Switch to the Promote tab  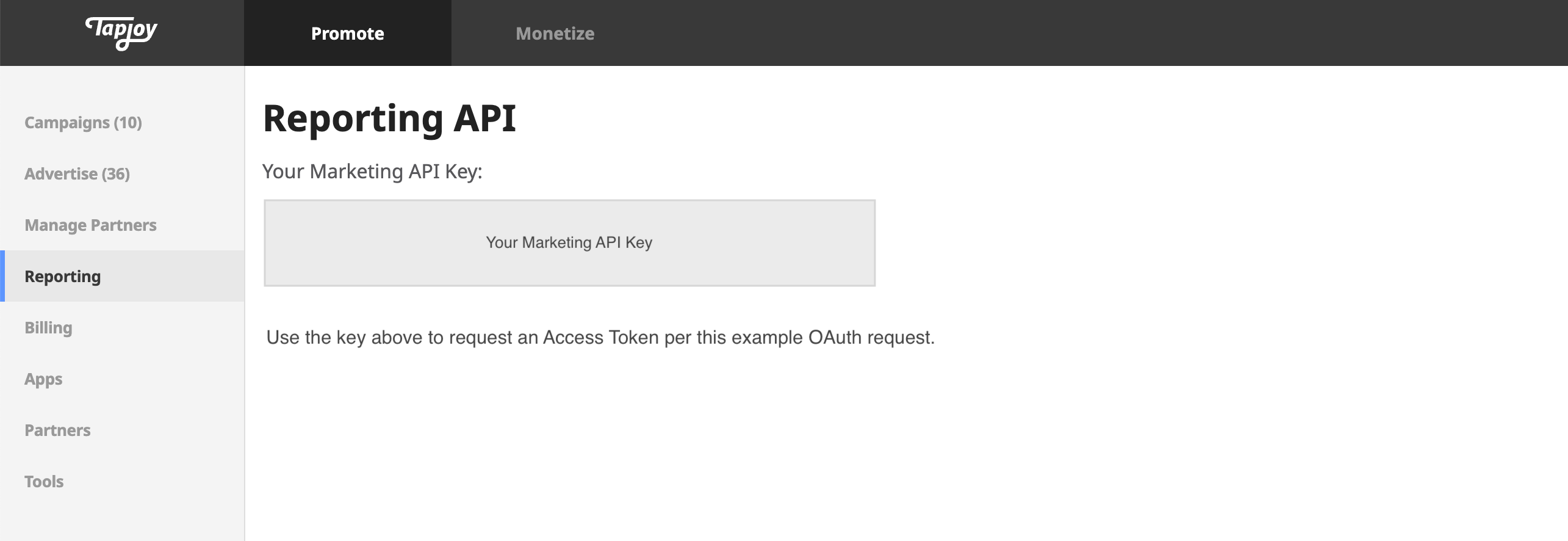[347, 33]
